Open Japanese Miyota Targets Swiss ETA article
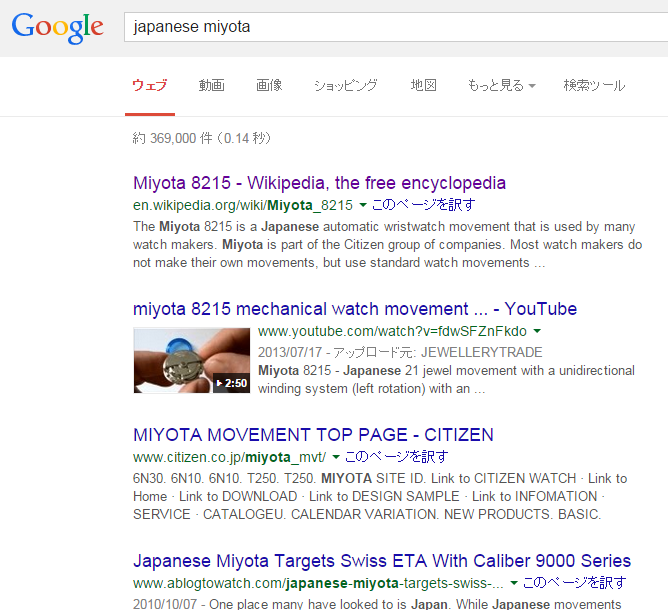 pos(381,560)
